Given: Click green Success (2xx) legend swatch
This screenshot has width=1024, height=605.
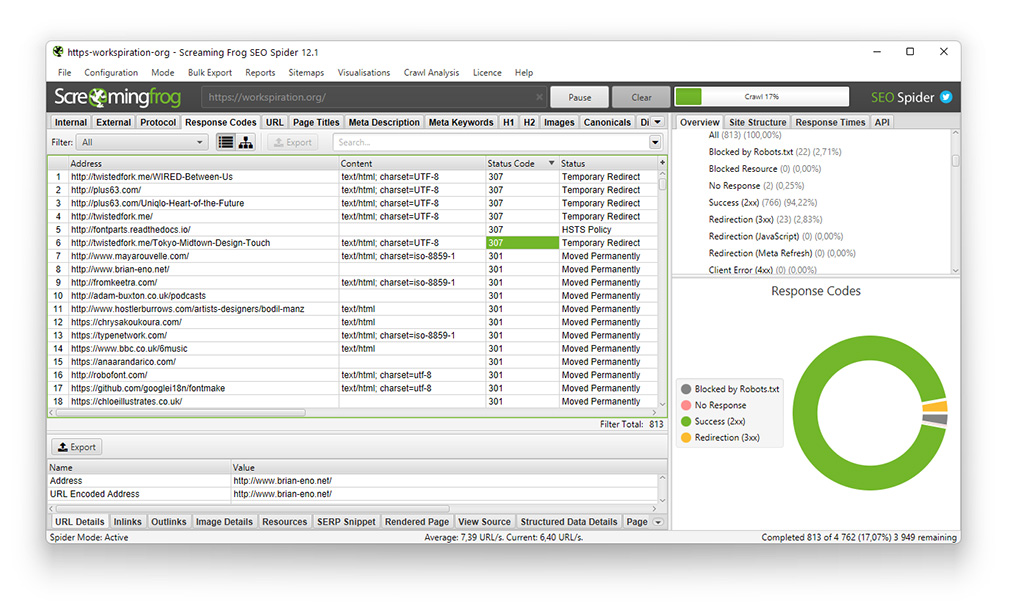Looking at the screenshot, I should tap(686, 421).
